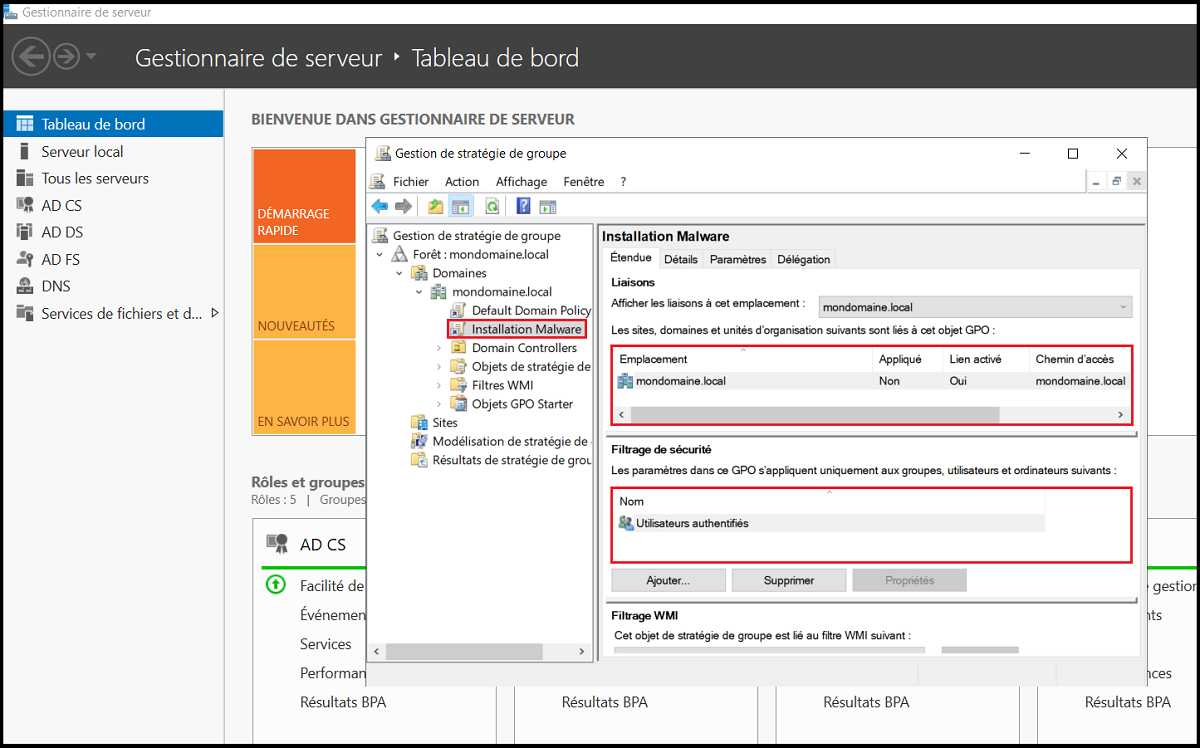
Task: Click the show/hide console tree icon
Action: pos(460,206)
